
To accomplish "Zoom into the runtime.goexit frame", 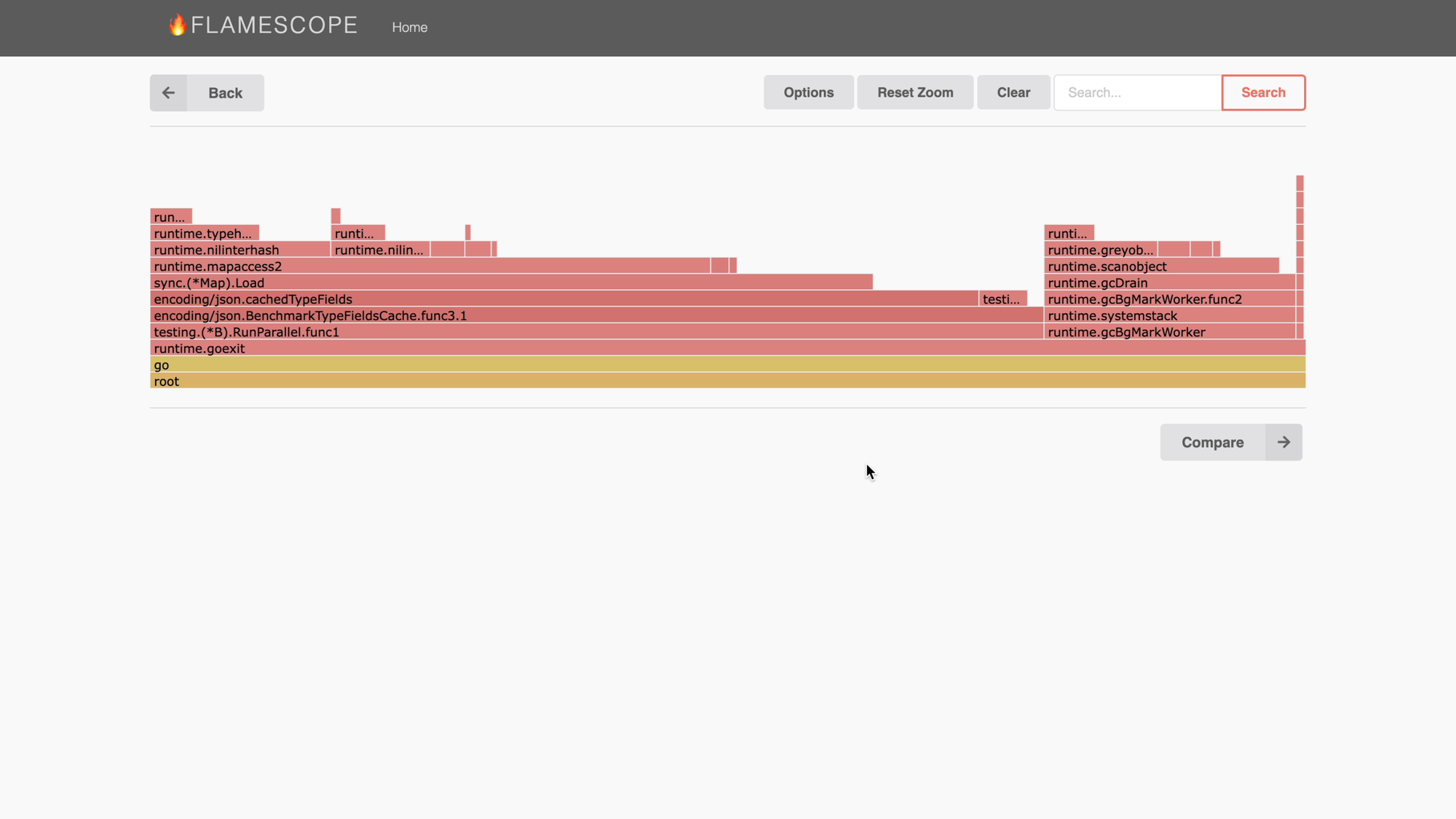I will [728, 349].
